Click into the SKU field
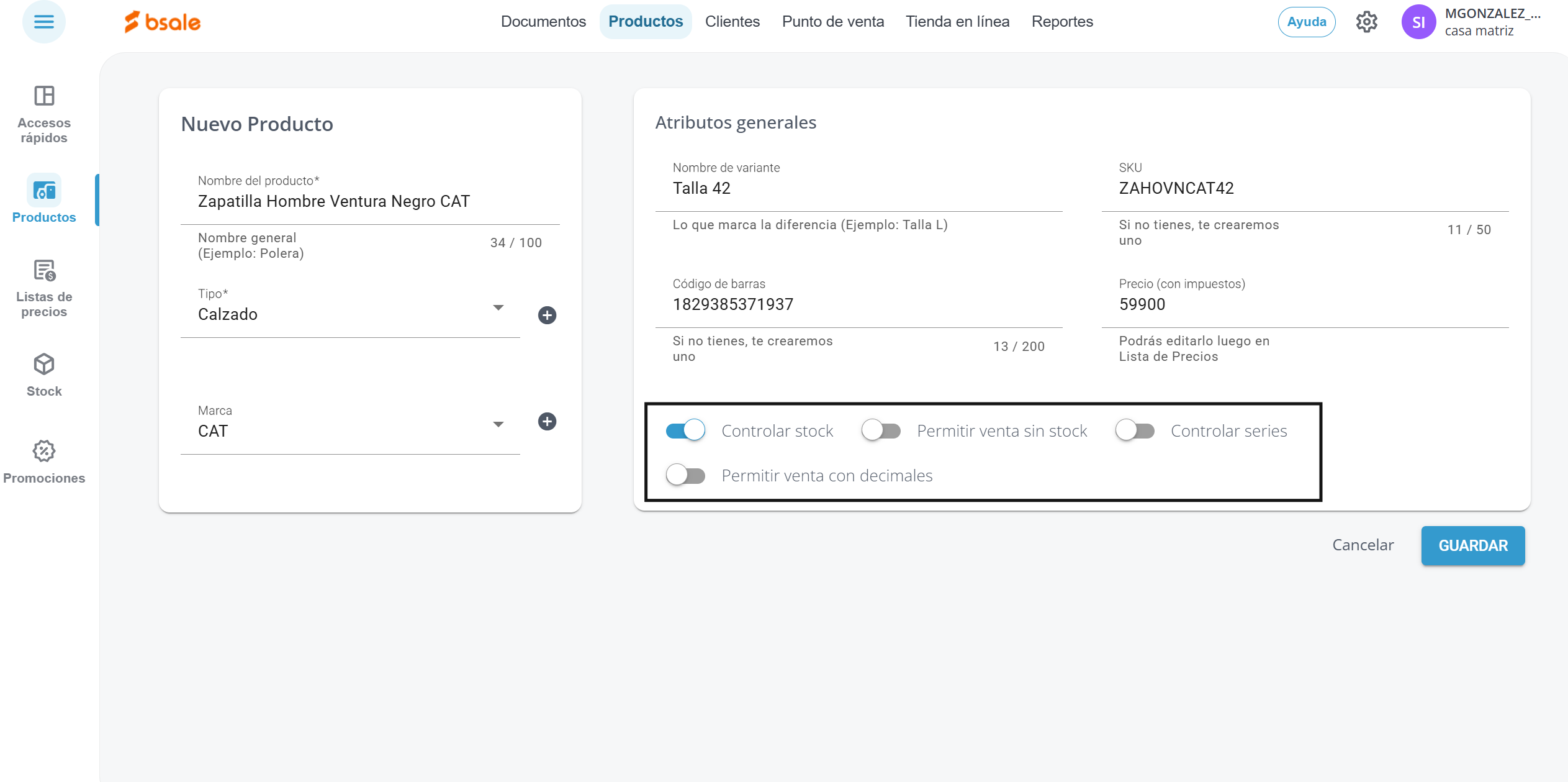The width and height of the screenshot is (1568, 782). [x=1304, y=188]
